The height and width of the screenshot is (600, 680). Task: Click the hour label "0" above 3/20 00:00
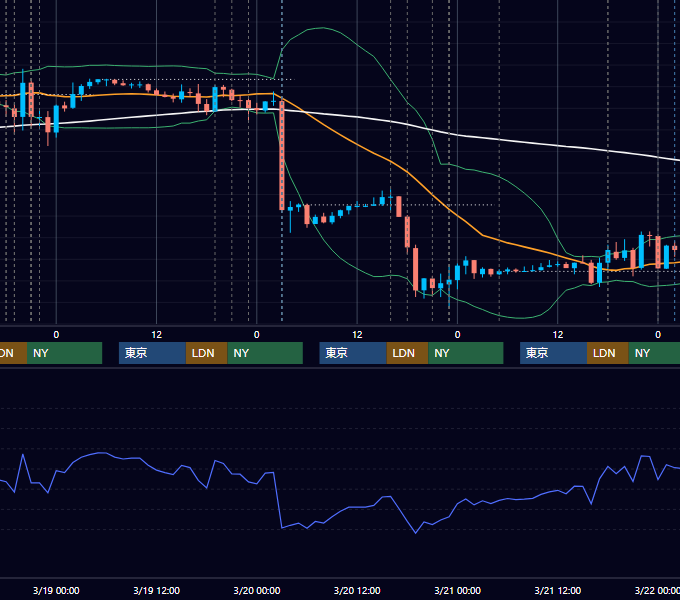[257, 335]
